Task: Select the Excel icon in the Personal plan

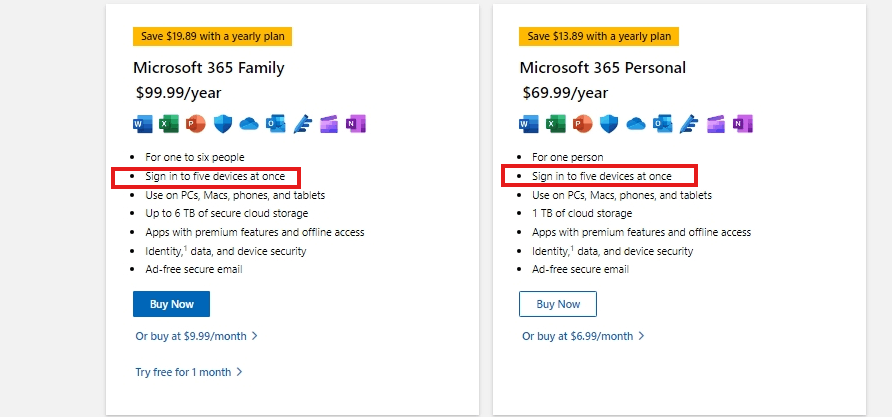Action: click(x=555, y=124)
